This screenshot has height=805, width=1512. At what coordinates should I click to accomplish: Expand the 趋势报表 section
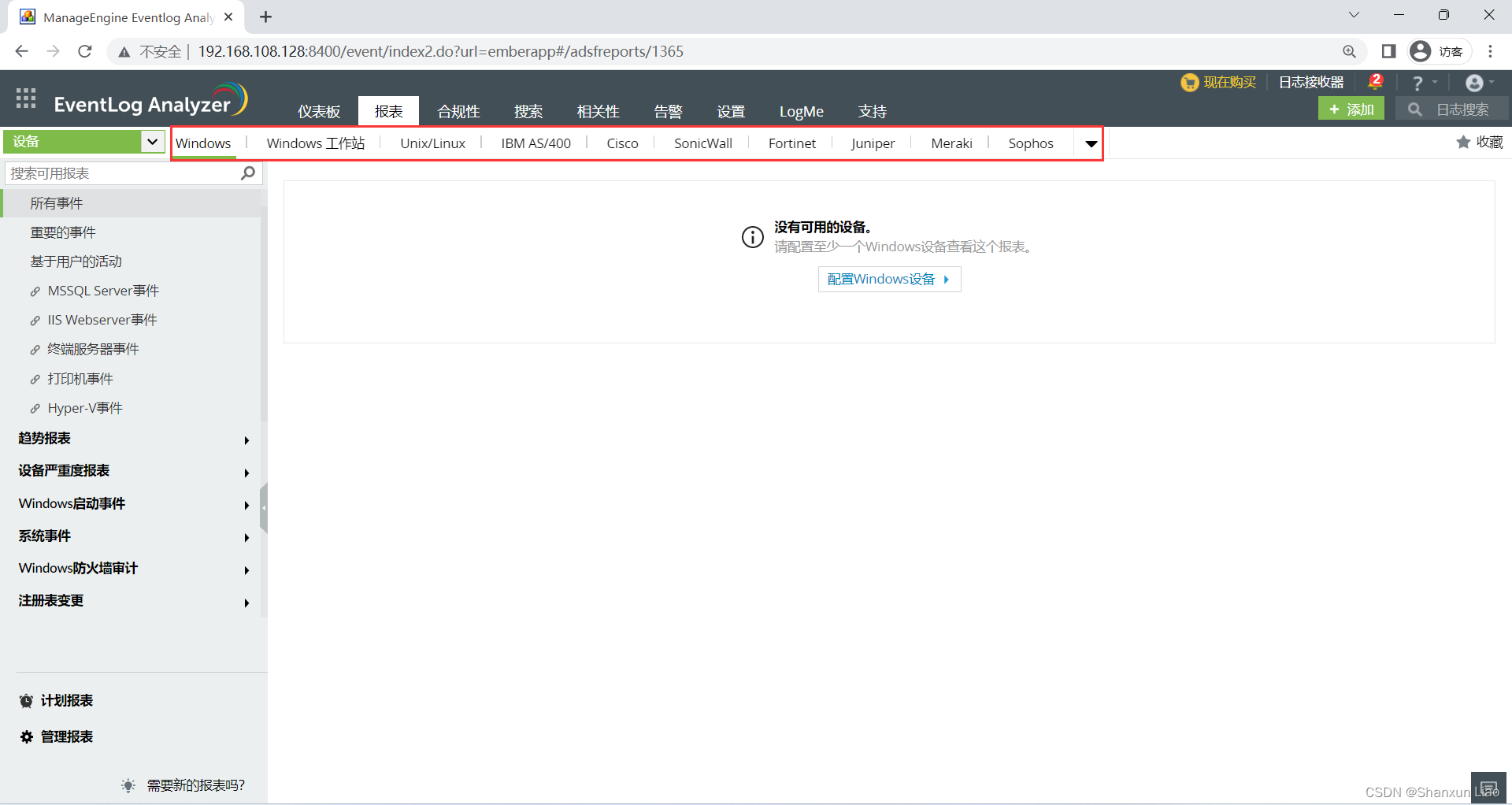246,440
